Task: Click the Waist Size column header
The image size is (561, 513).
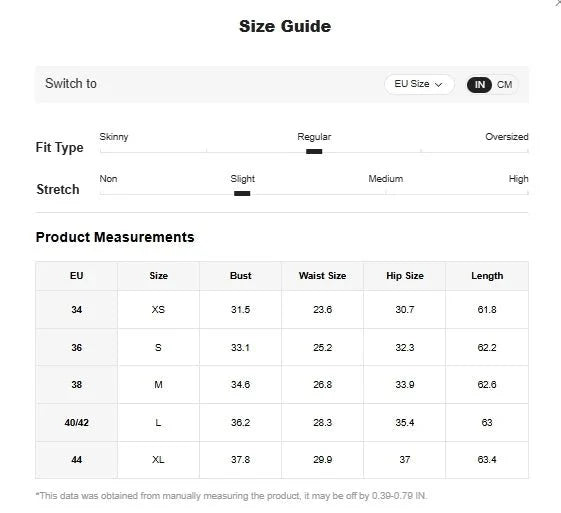Action: pyautogui.click(x=322, y=276)
